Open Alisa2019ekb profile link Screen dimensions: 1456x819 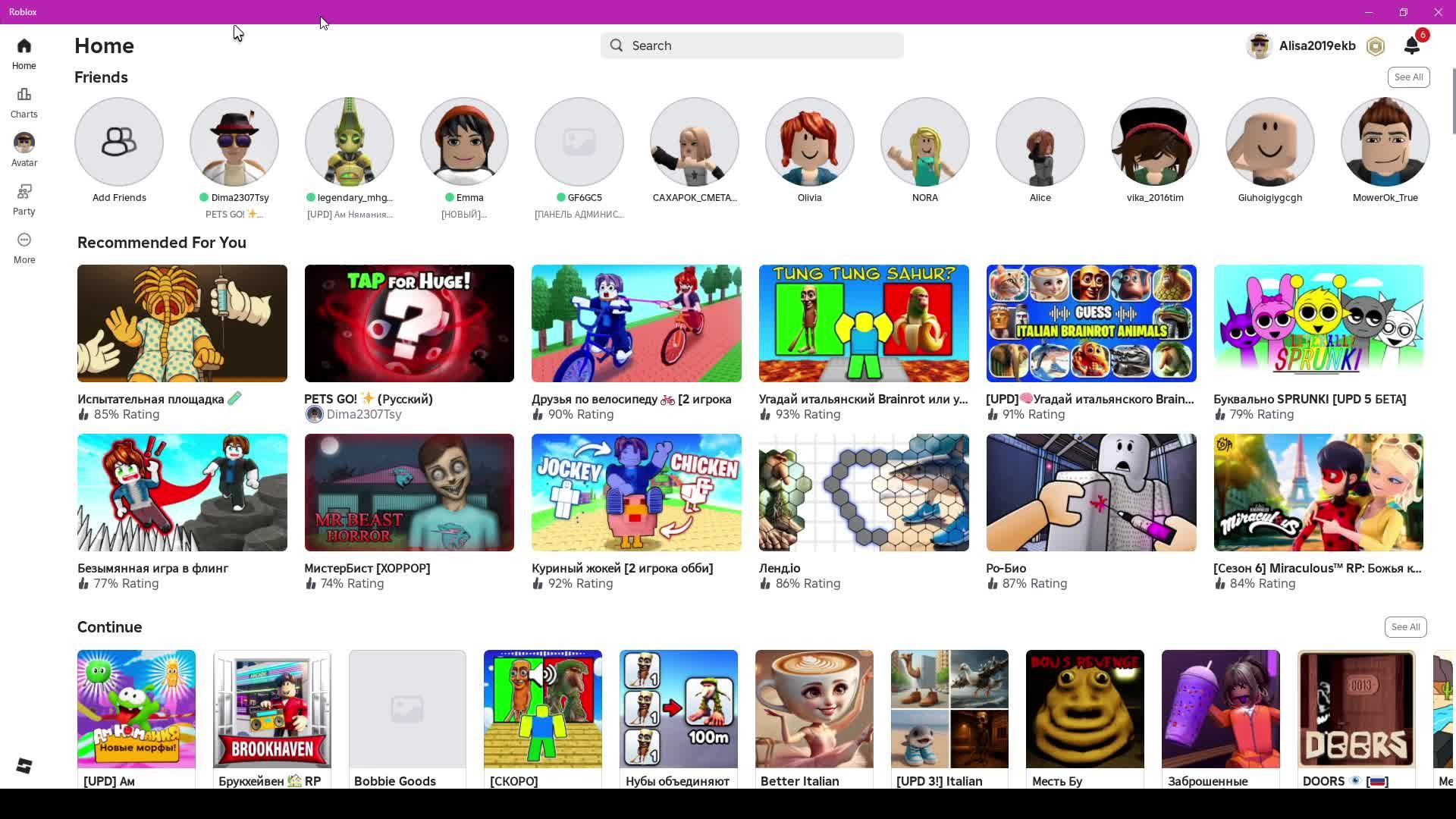[1316, 45]
